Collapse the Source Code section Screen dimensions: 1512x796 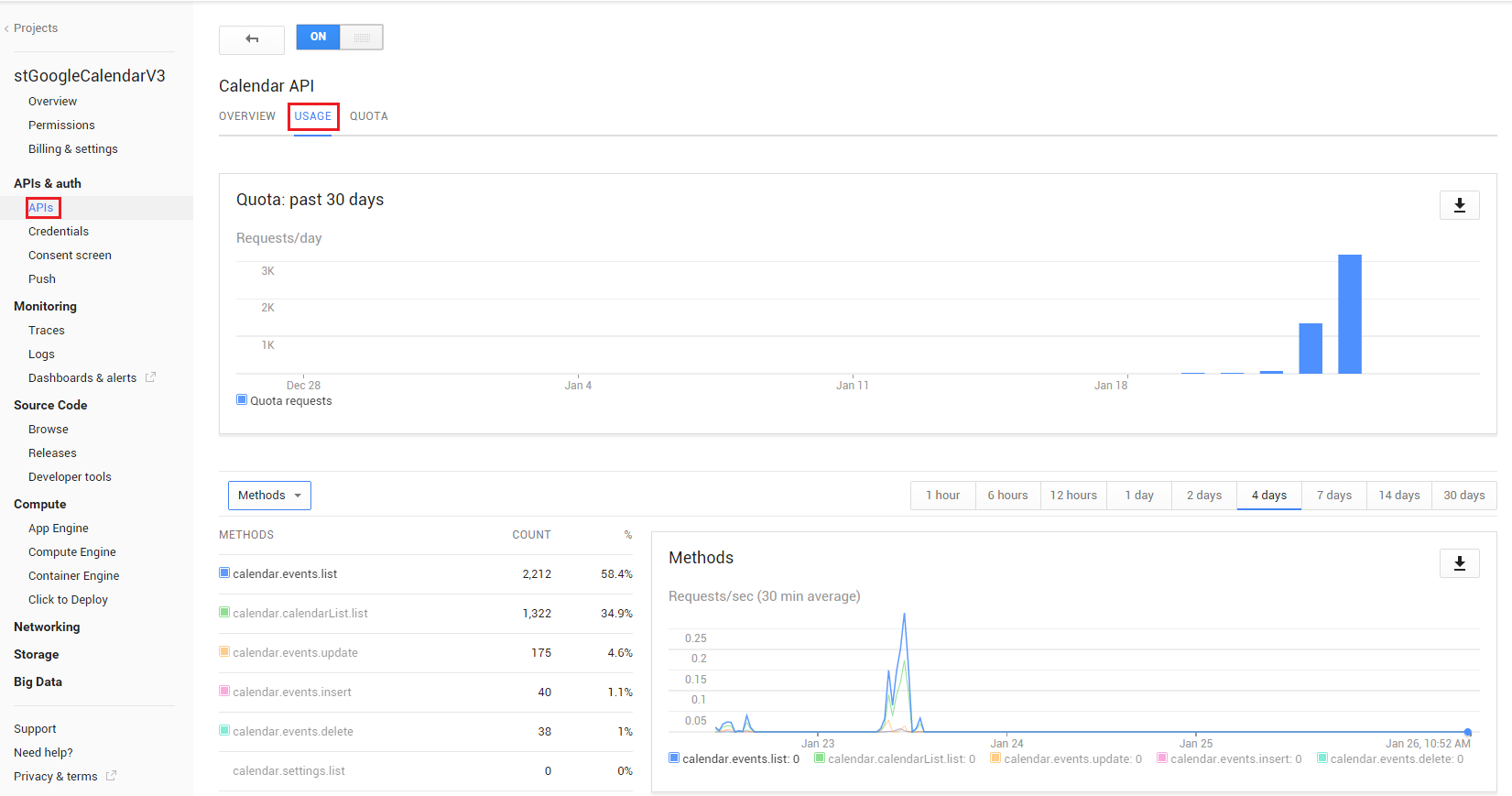click(50, 406)
